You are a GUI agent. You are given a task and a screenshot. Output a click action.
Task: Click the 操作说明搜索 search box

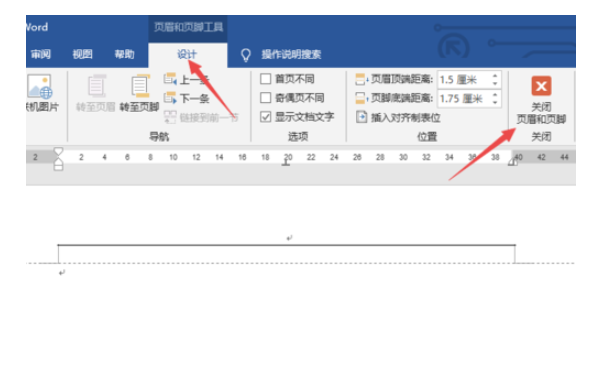[x=291, y=54]
